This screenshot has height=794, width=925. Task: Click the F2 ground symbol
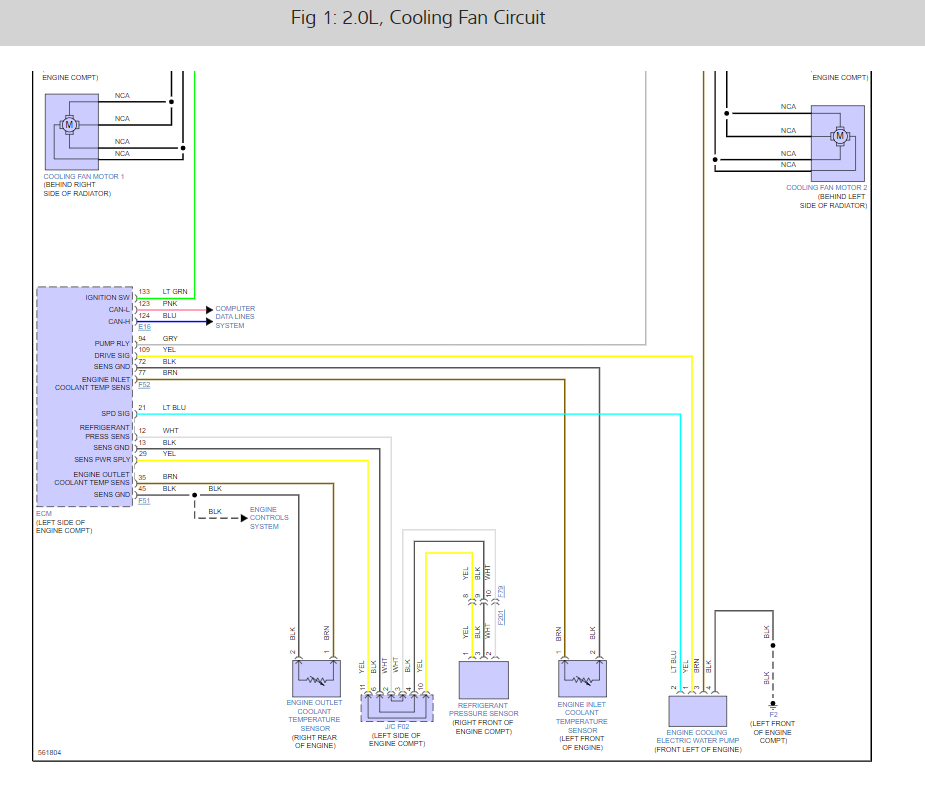773,705
